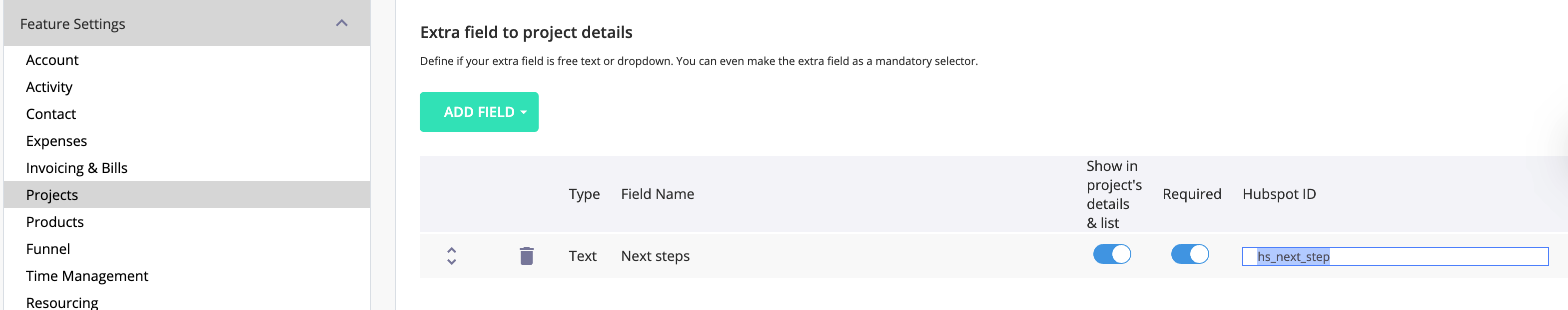Select Activity in the settings menu
This screenshot has height=310, width=1568.
pyautogui.click(x=49, y=87)
